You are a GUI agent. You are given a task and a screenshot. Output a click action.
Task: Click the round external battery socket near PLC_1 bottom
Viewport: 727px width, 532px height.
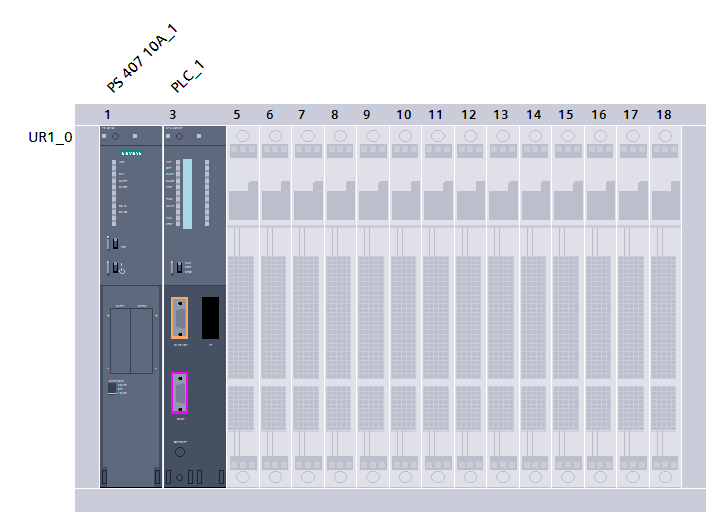click(180, 452)
